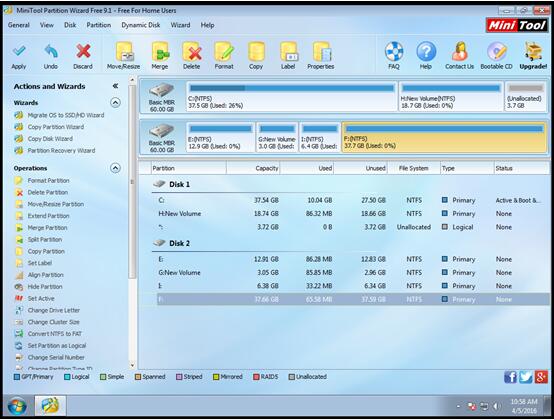Screen dimensions: 554x420
Task: Click the Undo arrow icon
Action: point(51,51)
